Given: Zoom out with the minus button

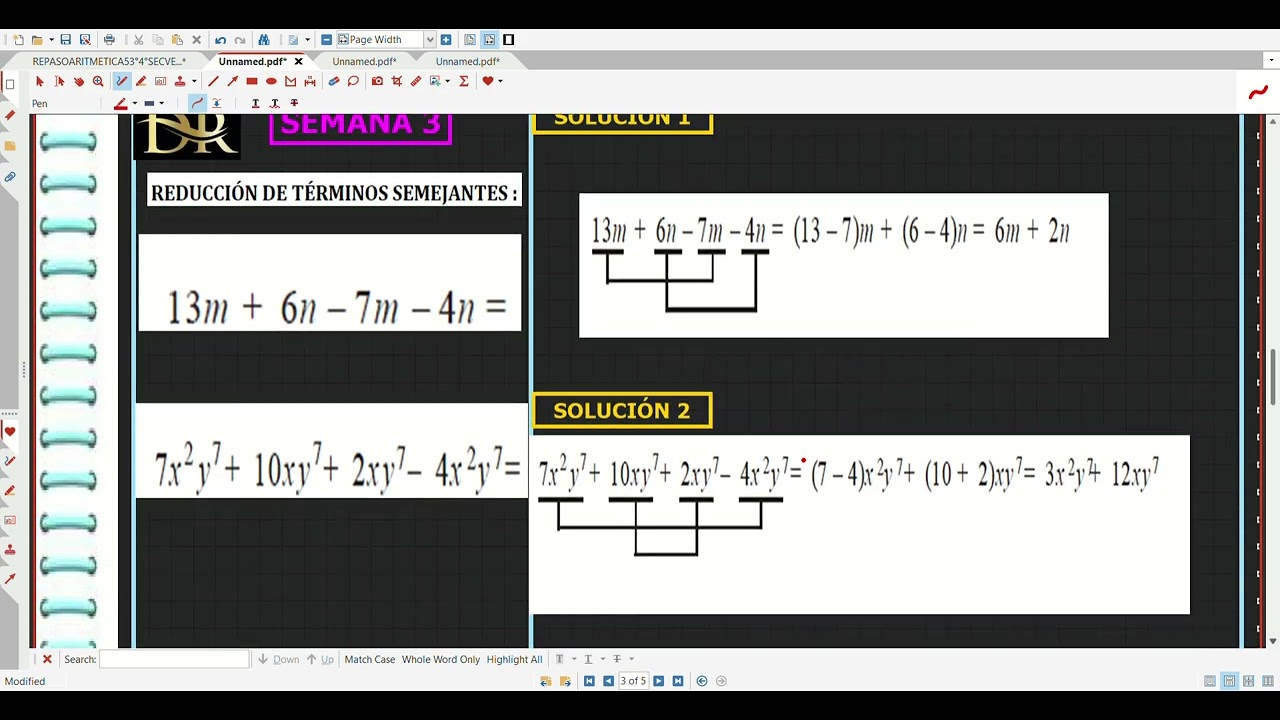Looking at the screenshot, I should click(327, 40).
